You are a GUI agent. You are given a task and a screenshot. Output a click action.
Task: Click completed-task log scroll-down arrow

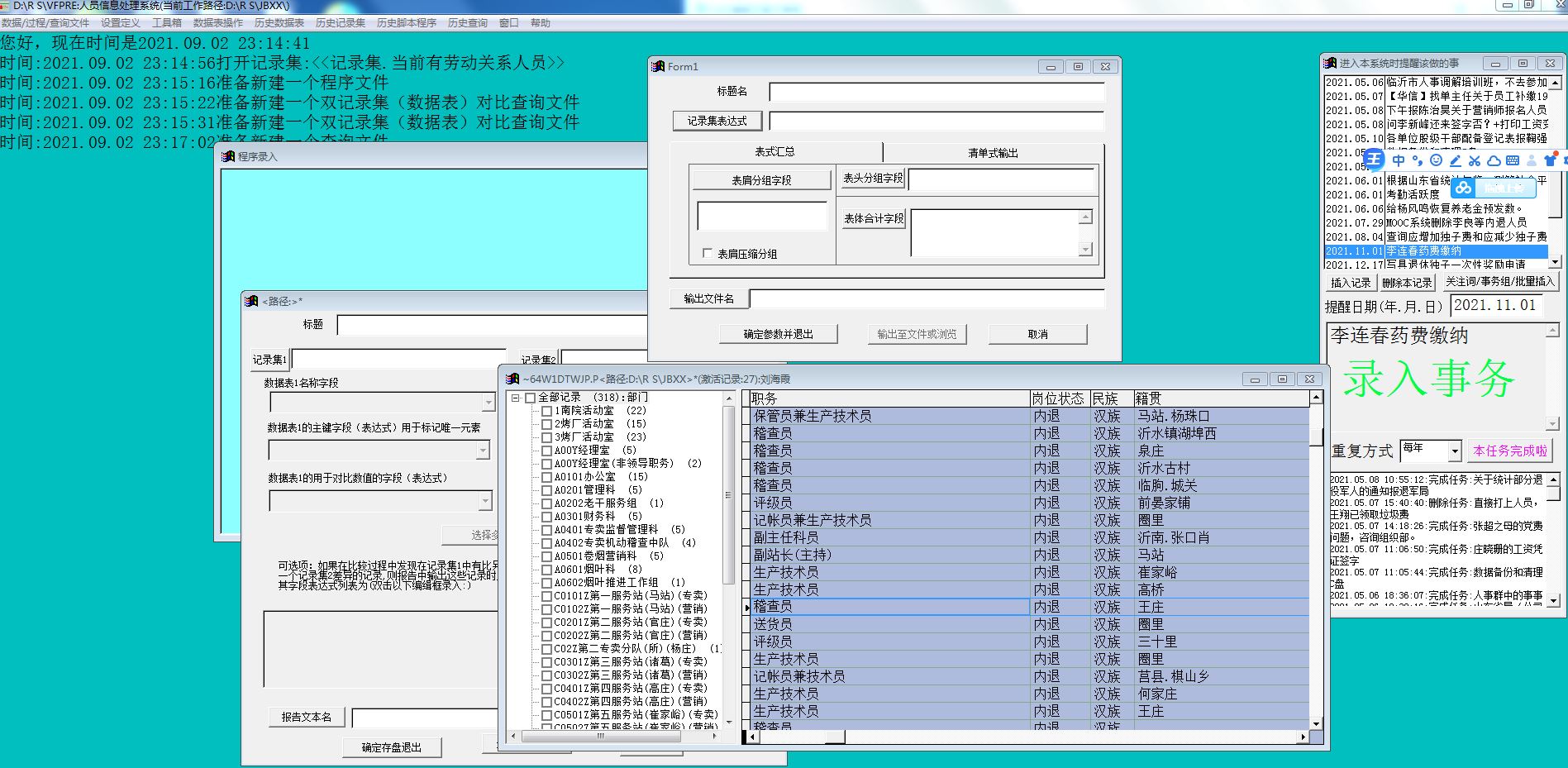(1554, 600)
